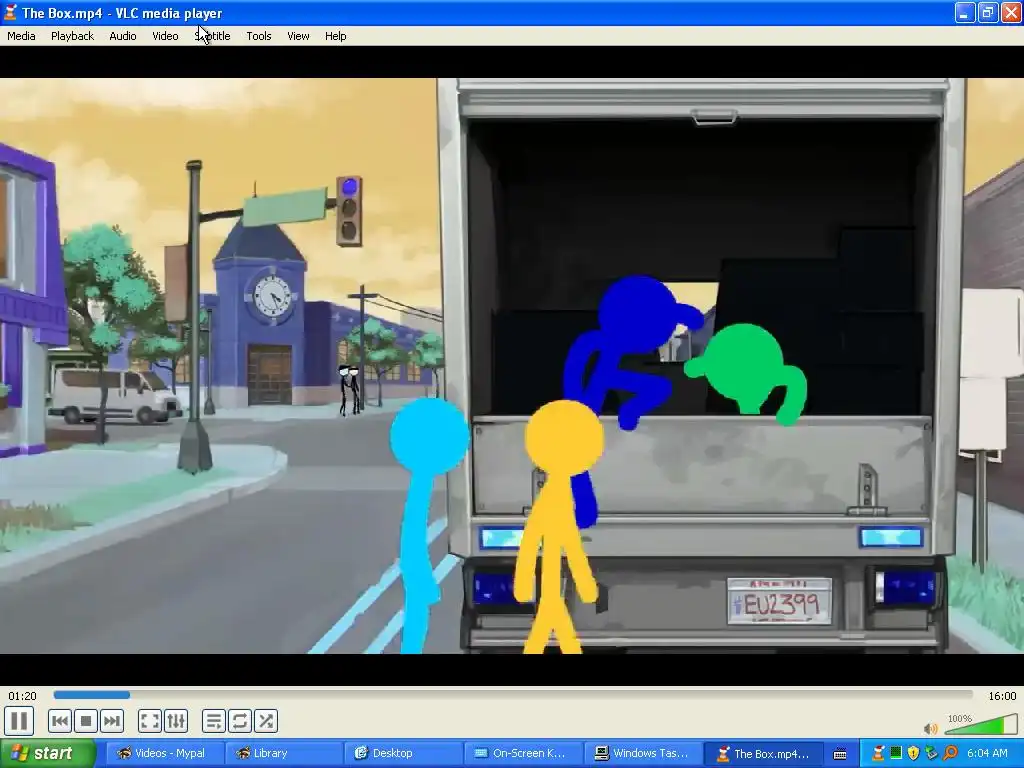Open the Help menu
Screen dimensions: 1024x768
click(x=336, y=36)
